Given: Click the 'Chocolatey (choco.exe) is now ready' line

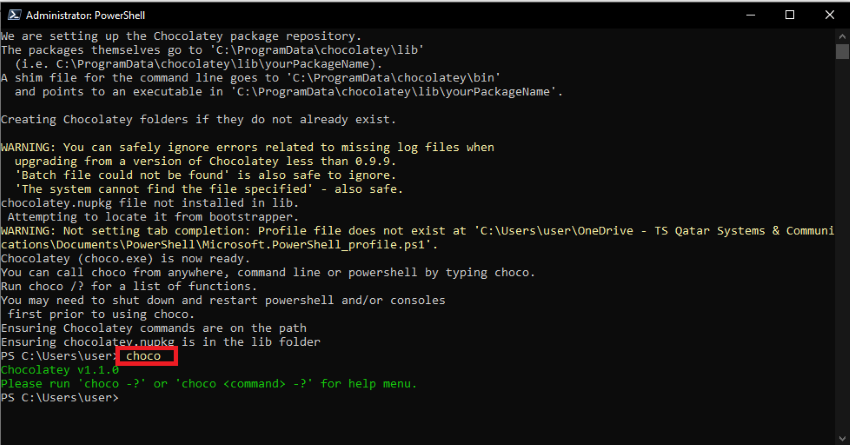Looking at the screenshot, I should pos(126,259).
